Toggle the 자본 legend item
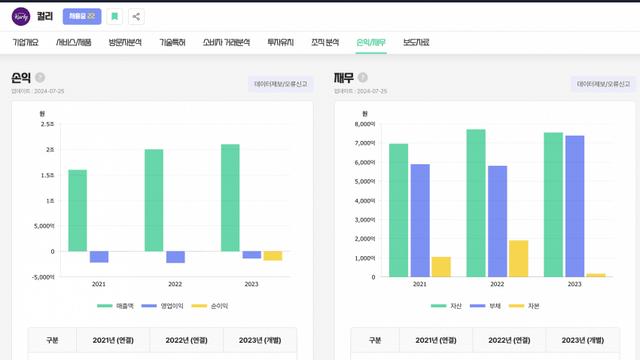The width and height of the screenshot is (640, 360). point(524,306)
